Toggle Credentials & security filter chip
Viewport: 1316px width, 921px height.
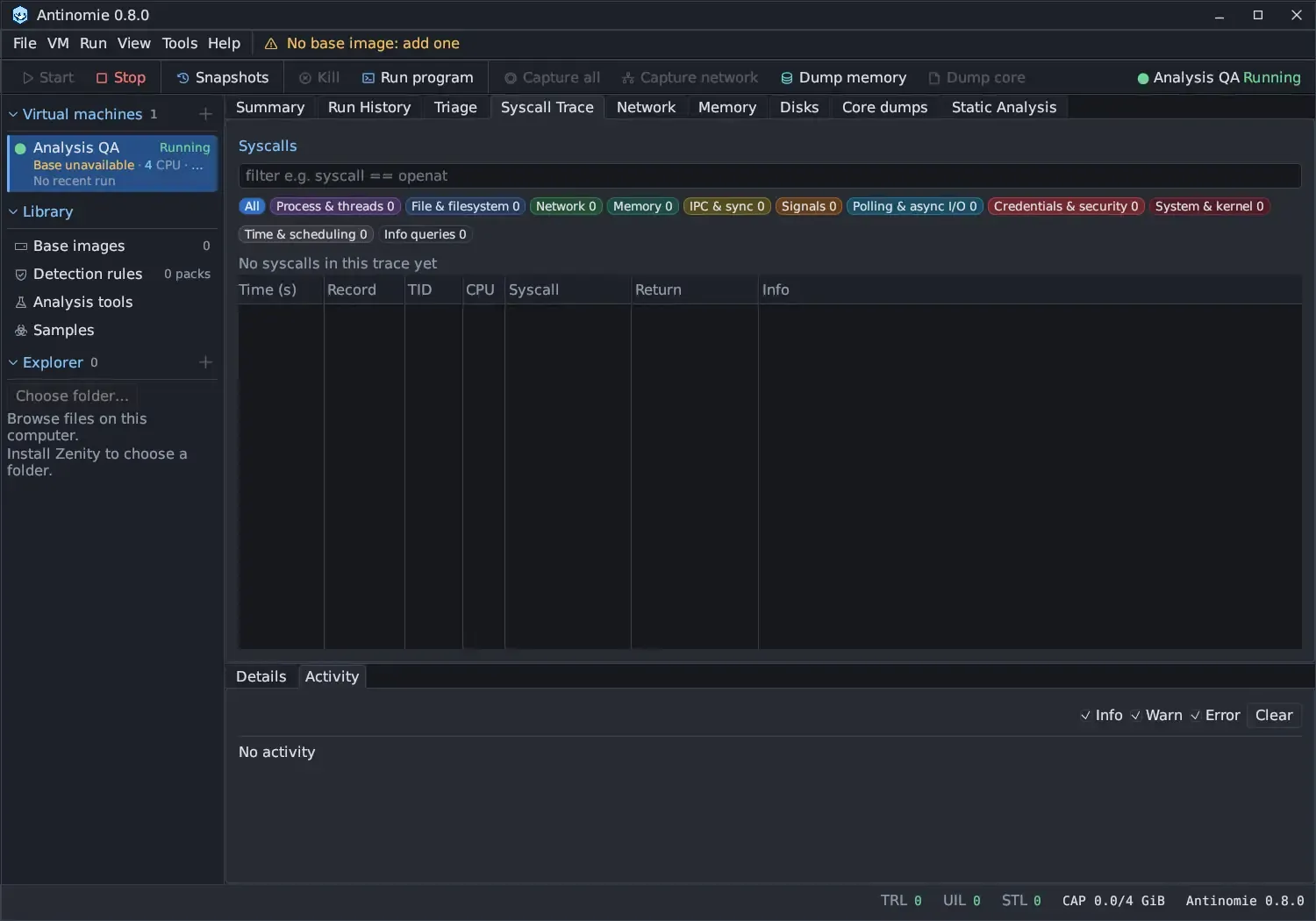(x=1066, y=206)
